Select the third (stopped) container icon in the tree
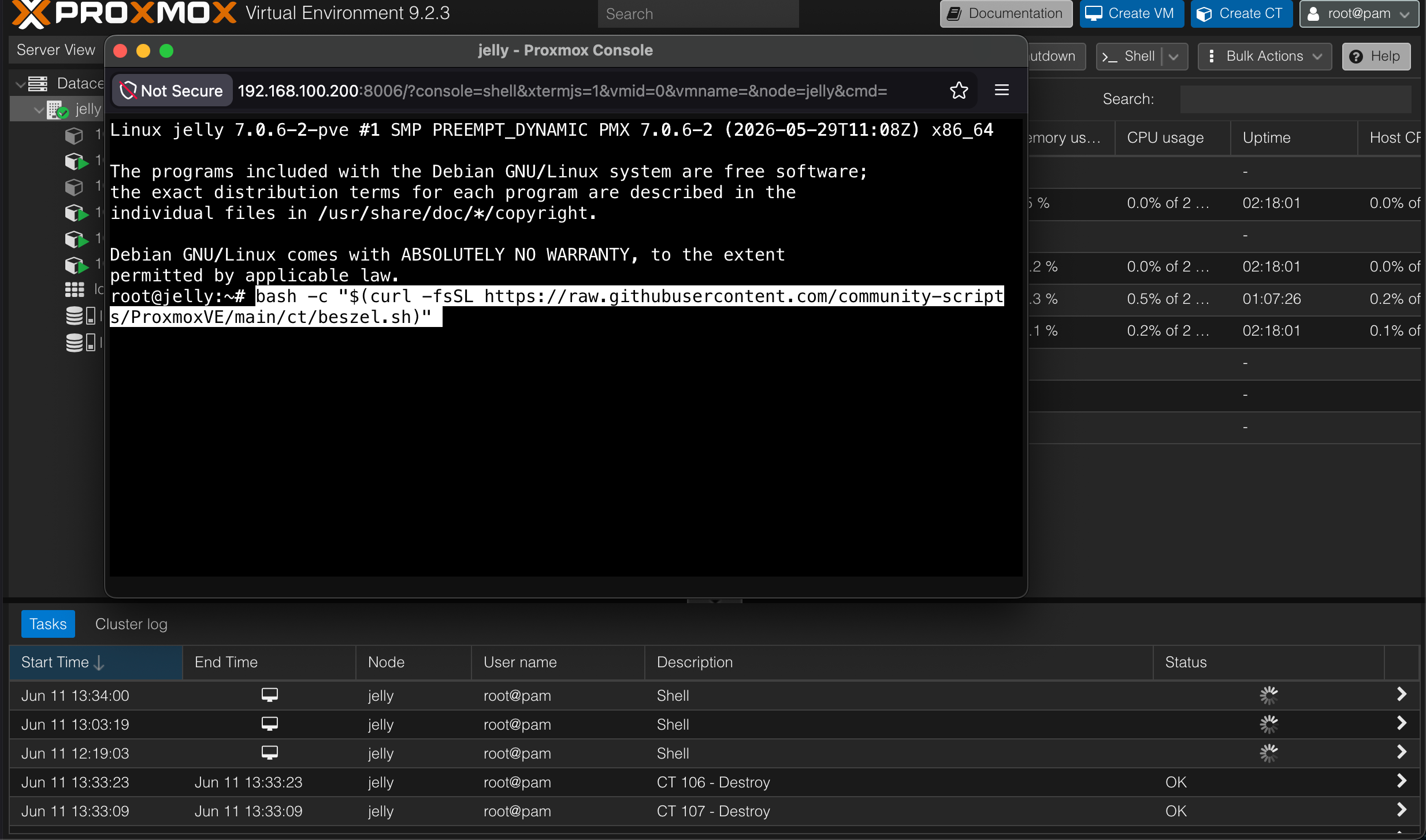 coord(74,187)
